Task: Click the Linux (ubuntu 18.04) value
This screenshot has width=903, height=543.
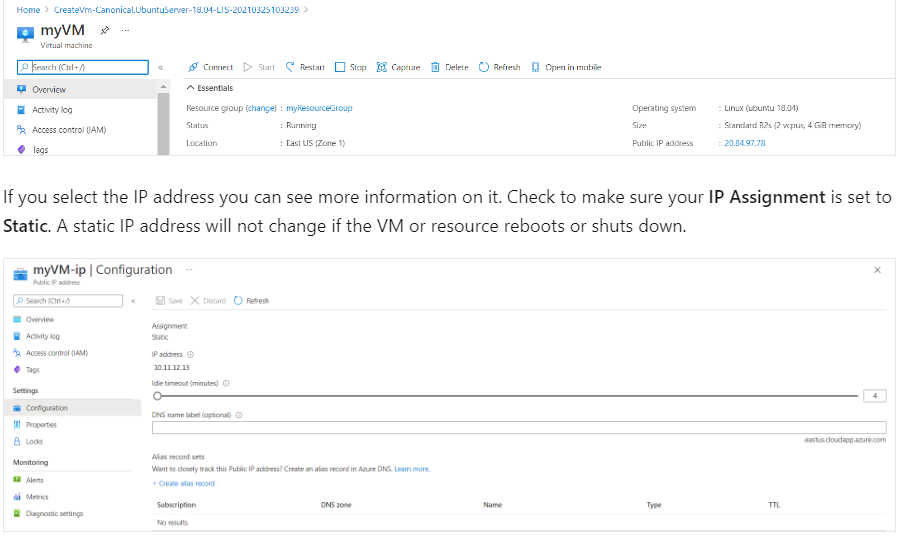Action: (x=761, y=108)
